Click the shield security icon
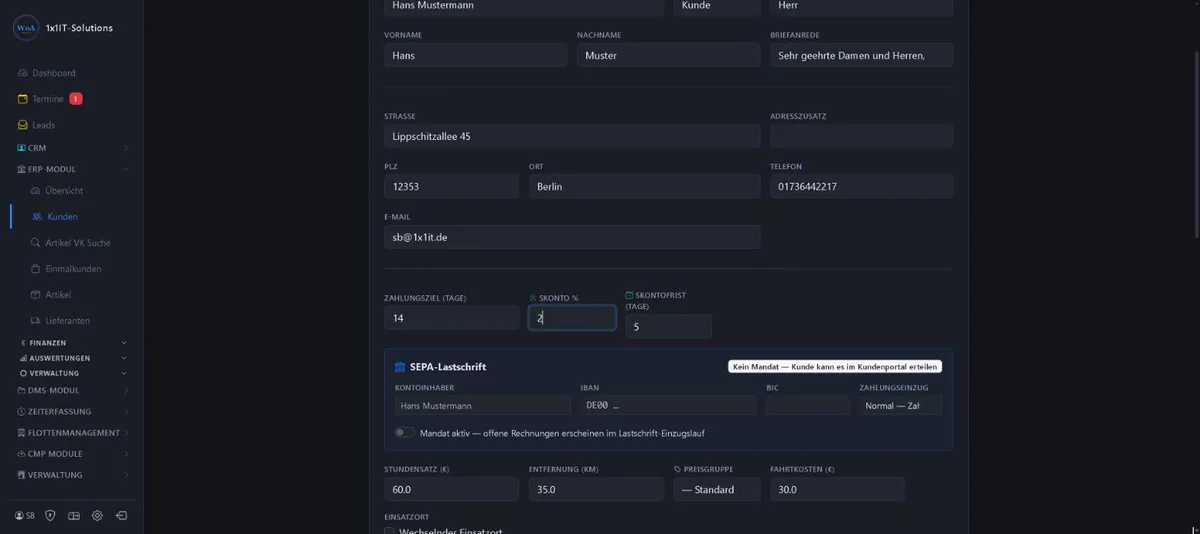This screenshot has height=534, width=1200. coord(50,516)
